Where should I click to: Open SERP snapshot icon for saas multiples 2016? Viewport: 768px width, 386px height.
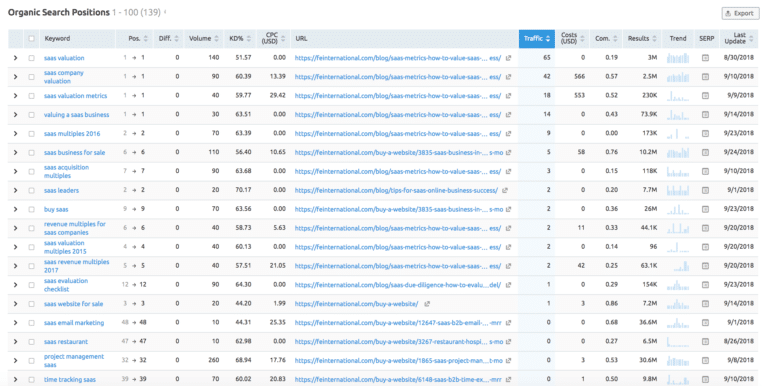705,133
